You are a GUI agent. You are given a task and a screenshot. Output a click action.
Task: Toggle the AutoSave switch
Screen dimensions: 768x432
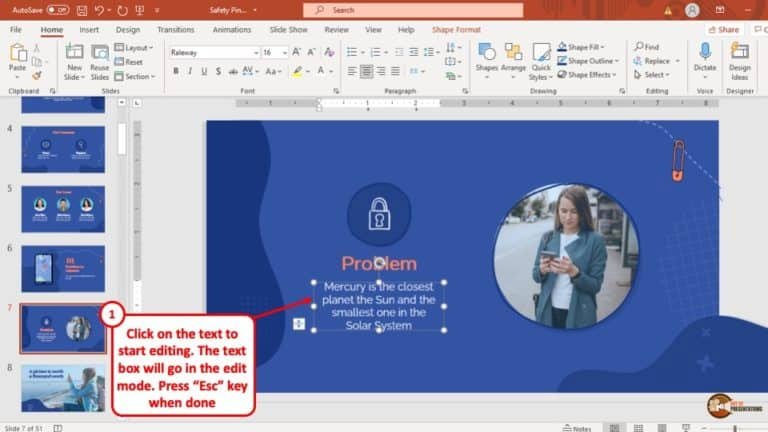(x=57, y=10)
